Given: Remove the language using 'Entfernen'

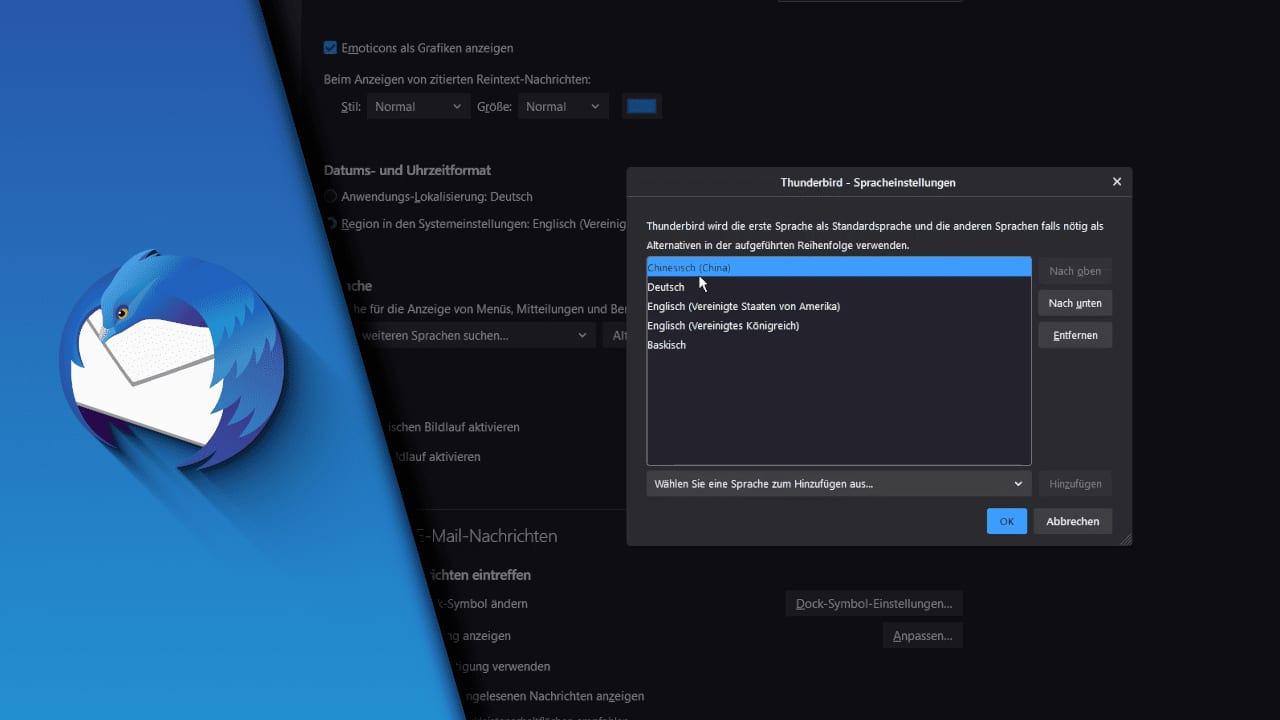Looking at the screenshot, I should click(1075, 335).
